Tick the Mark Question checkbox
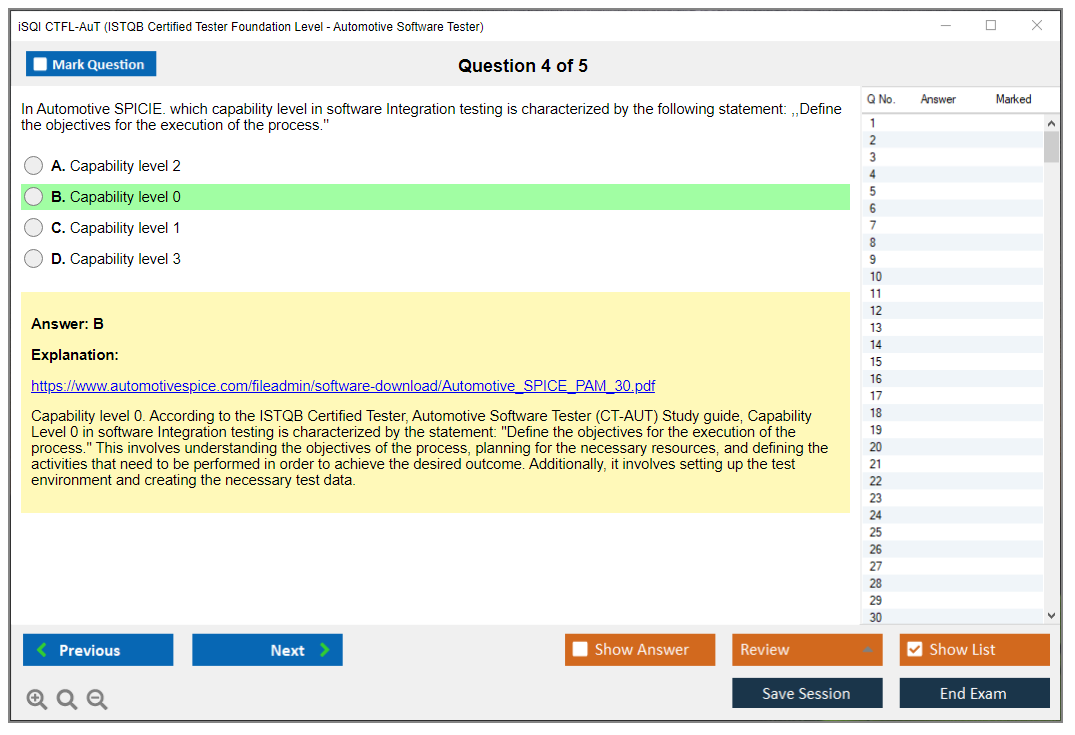The height and width of the screenshot is (735, 1075). coord(40,65)
